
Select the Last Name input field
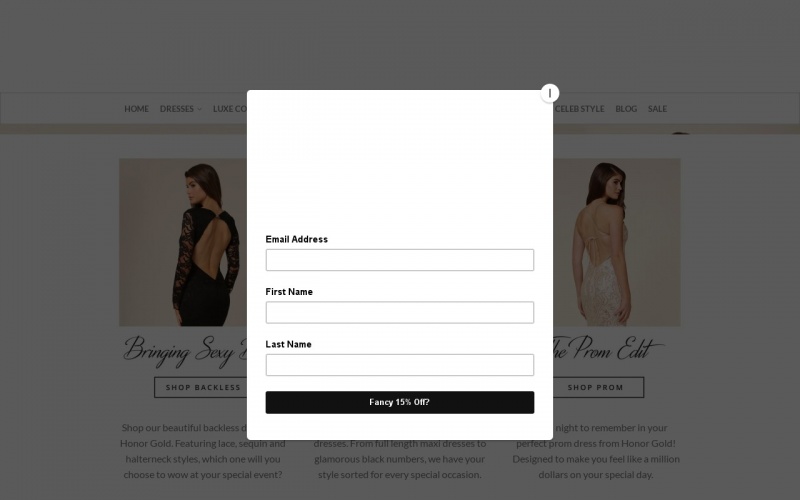coord(399,365)
